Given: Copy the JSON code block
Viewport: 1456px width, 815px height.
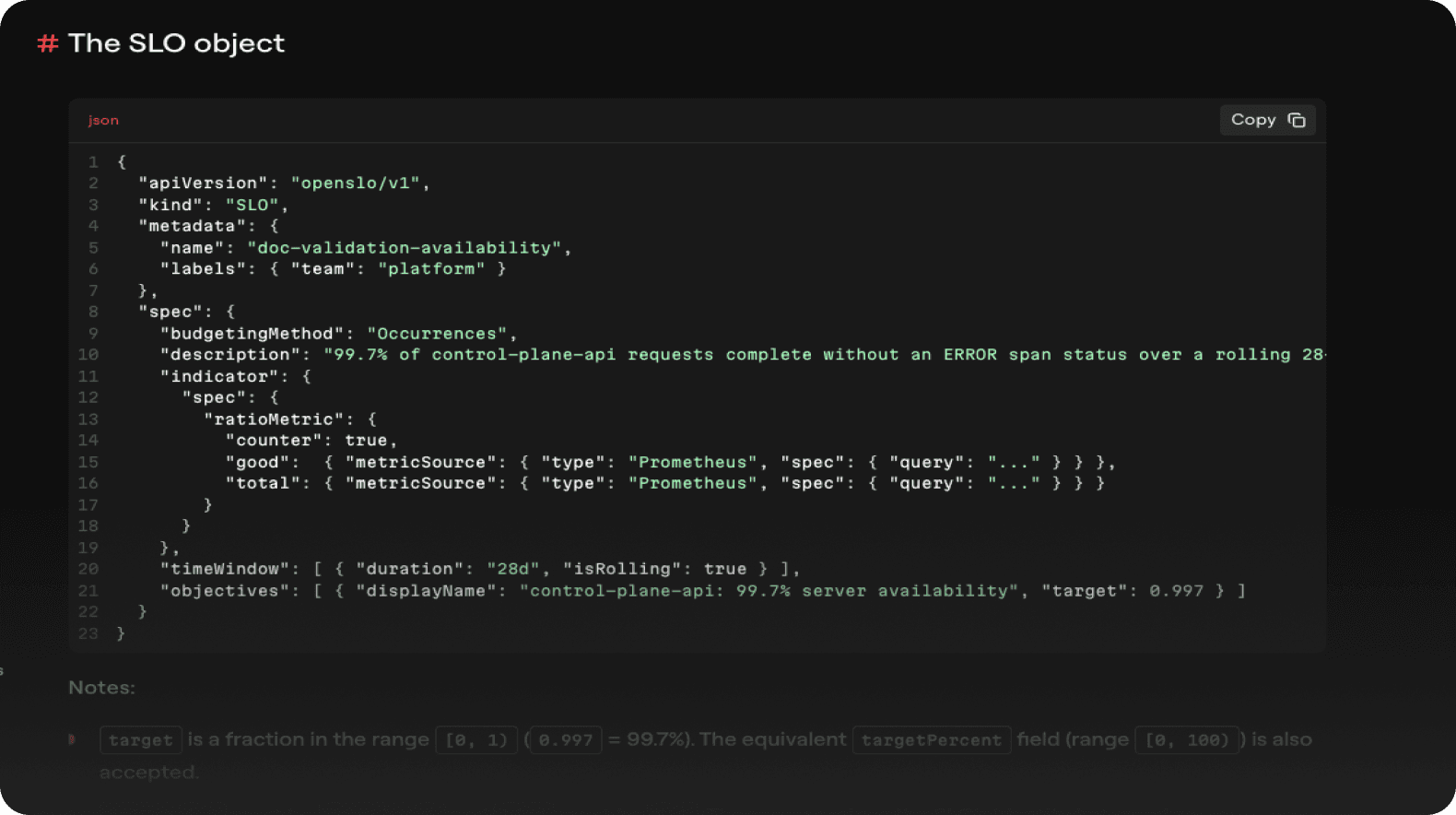Looking at the screenshot, I should click(x=1267, y=120).
